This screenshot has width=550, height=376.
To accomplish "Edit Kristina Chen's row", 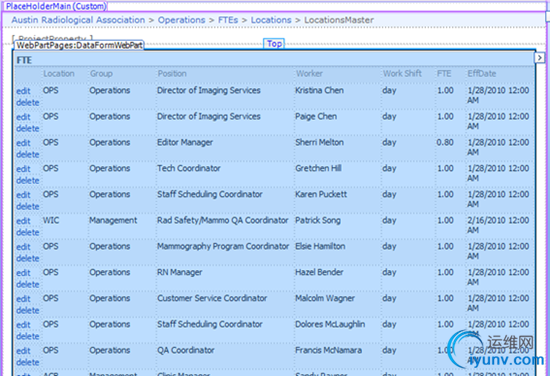I will pyautogui.click(x=23, y=91).
